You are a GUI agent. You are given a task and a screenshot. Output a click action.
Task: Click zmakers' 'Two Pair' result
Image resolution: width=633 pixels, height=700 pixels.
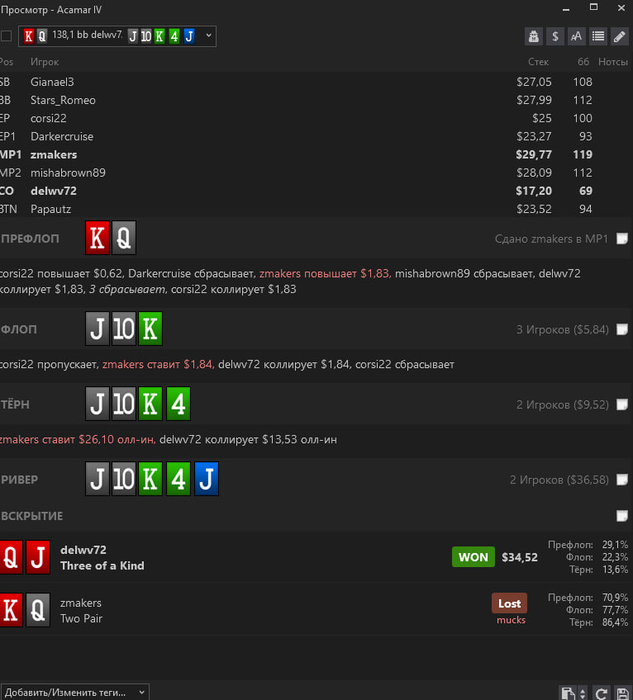click(81, 618)
